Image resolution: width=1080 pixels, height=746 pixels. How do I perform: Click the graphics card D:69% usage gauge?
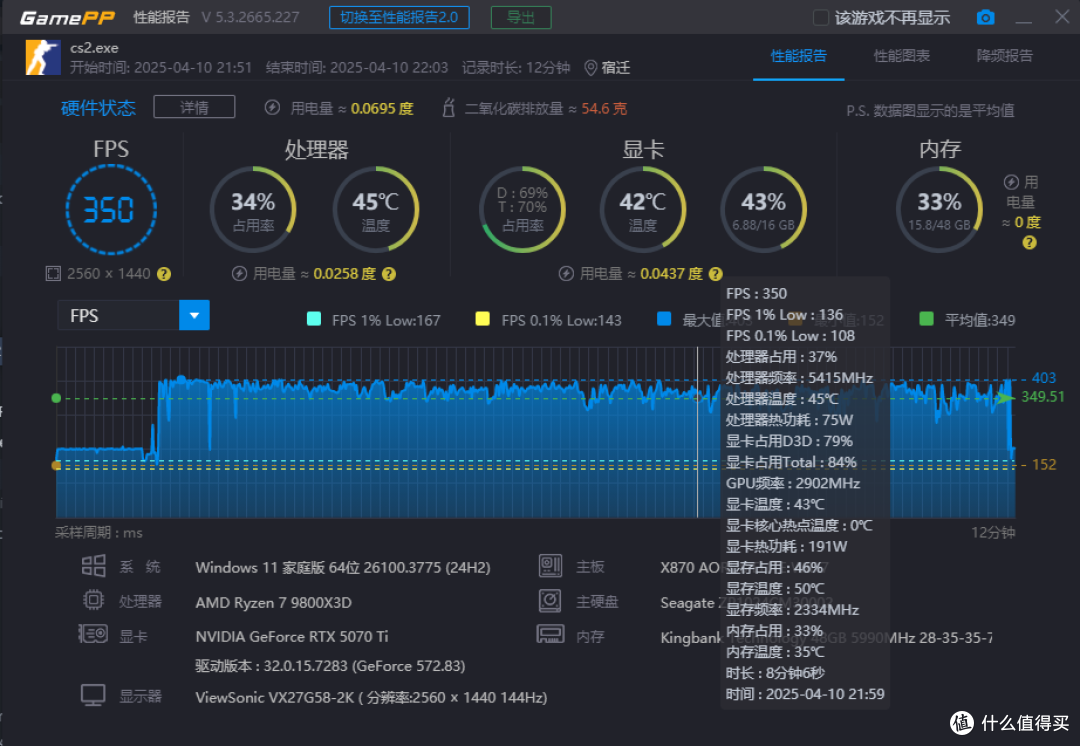(522, 209)
